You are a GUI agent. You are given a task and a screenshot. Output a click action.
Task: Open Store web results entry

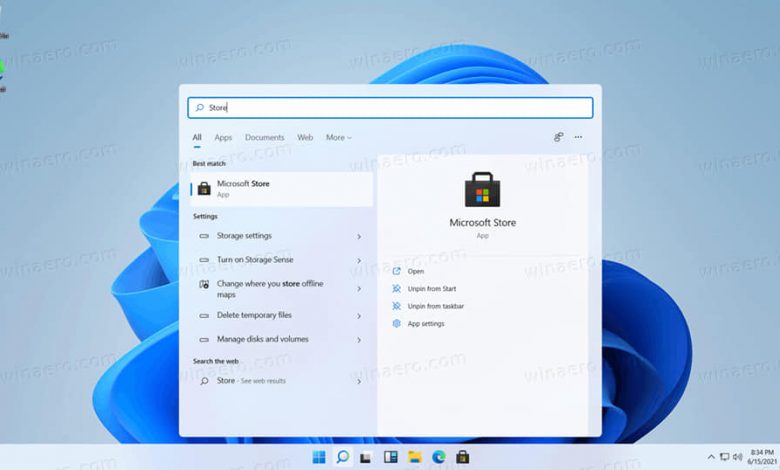click(x=282, y=381)
